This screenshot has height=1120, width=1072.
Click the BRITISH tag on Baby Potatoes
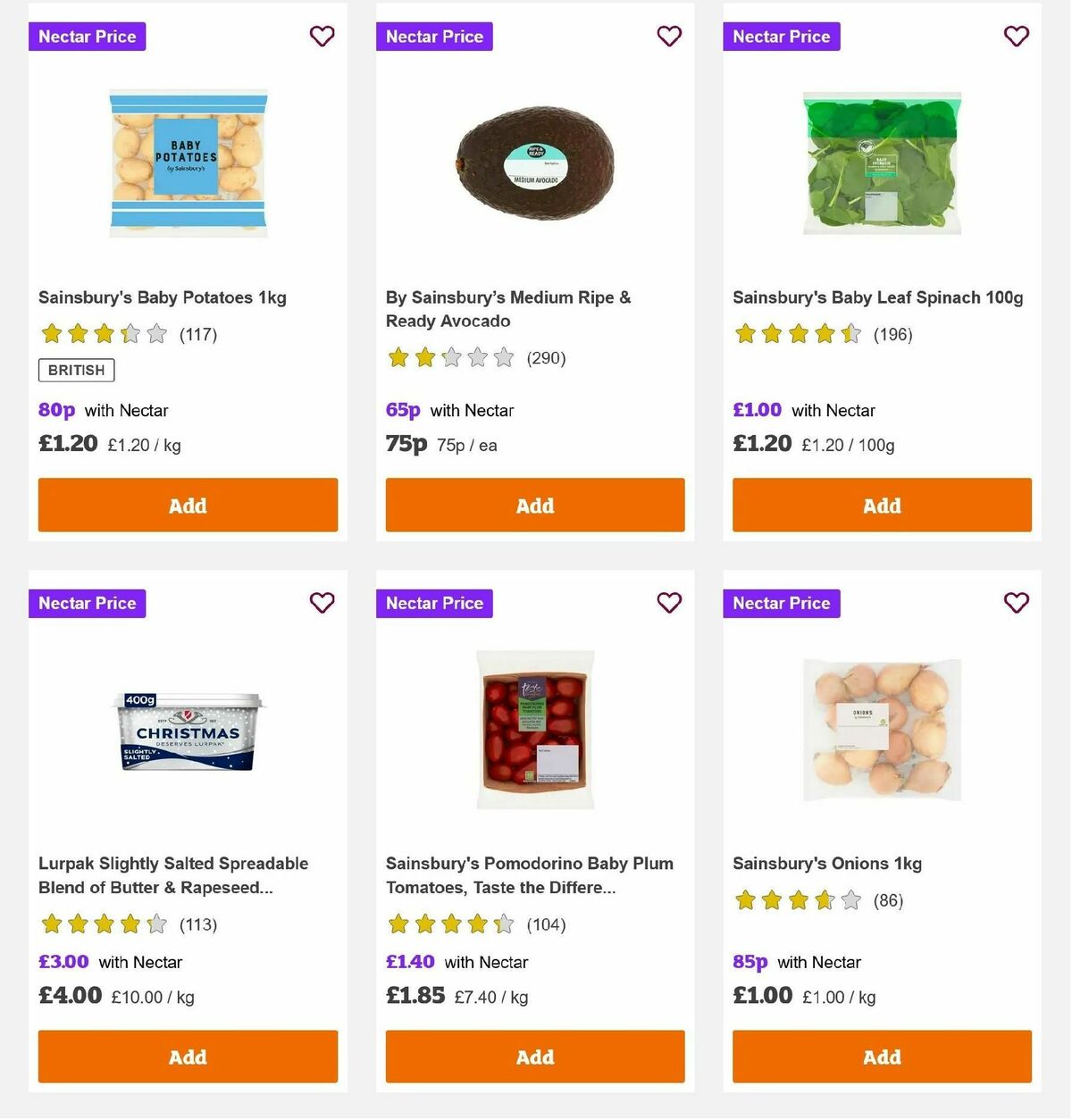[75, 370]
